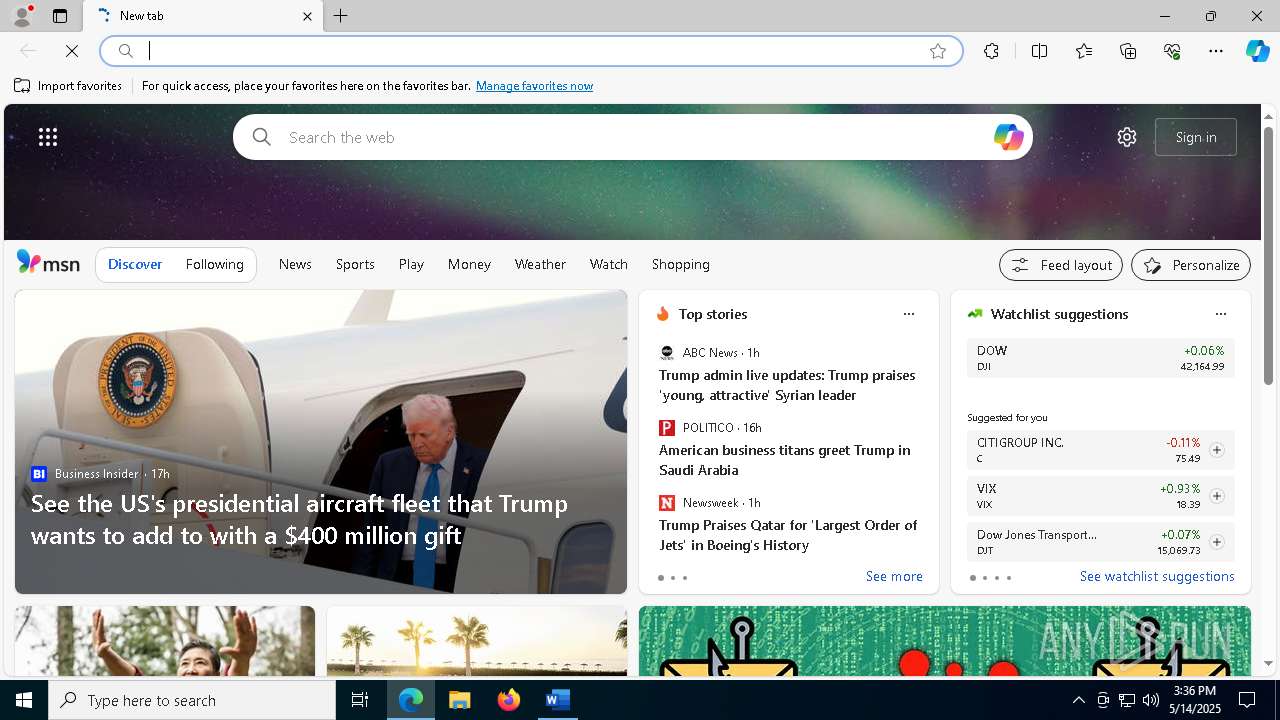
Task: Add Dow Jones Transport to watchlist
Action: (1217, 542)
